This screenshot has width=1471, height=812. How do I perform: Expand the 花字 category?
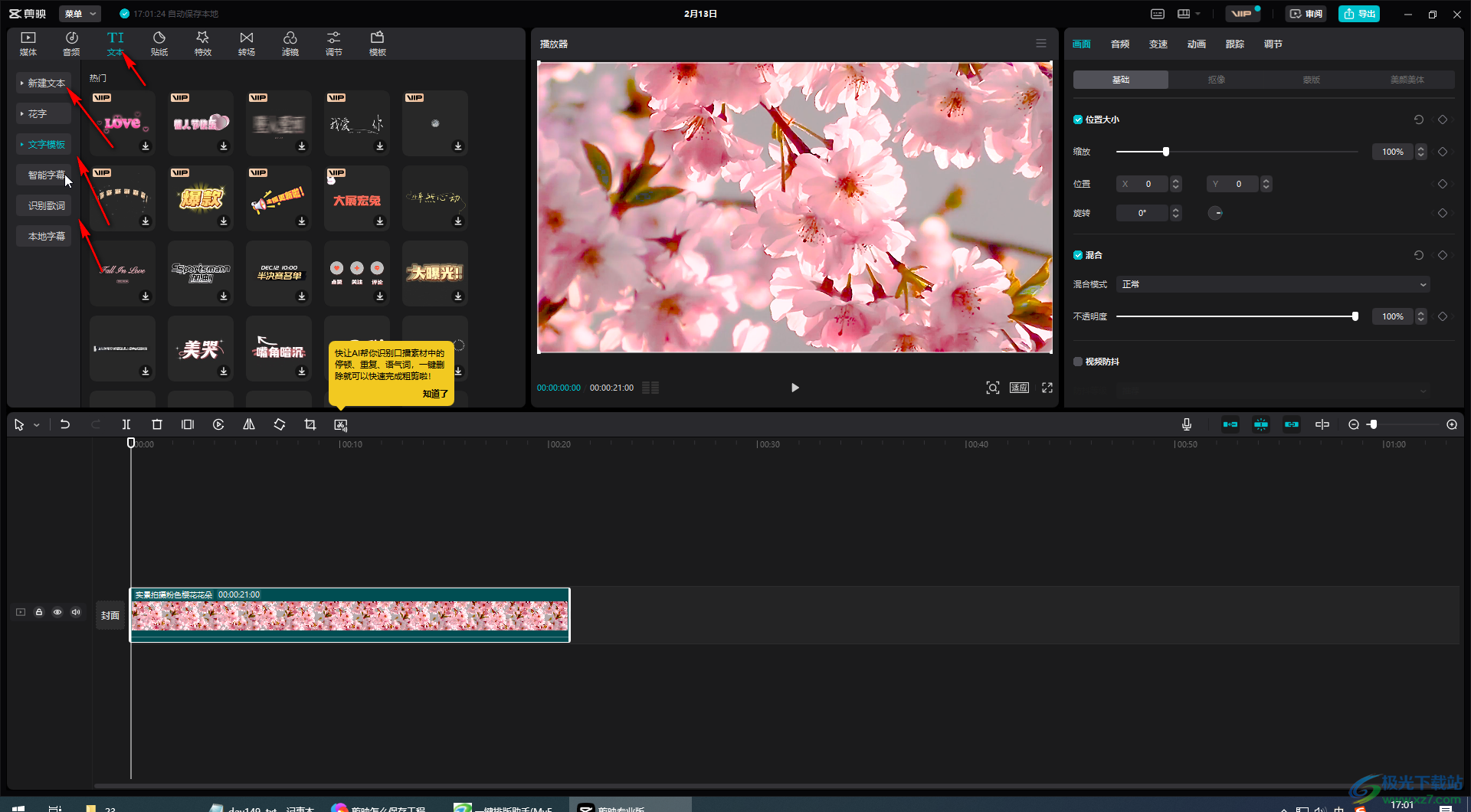[x=44, y=113]
